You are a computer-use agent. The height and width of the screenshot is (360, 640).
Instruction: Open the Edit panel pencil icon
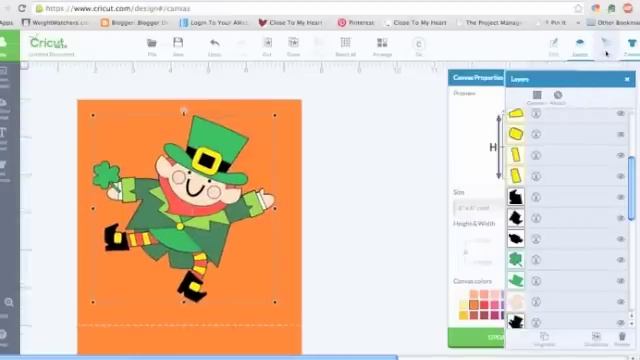(553, 43)
